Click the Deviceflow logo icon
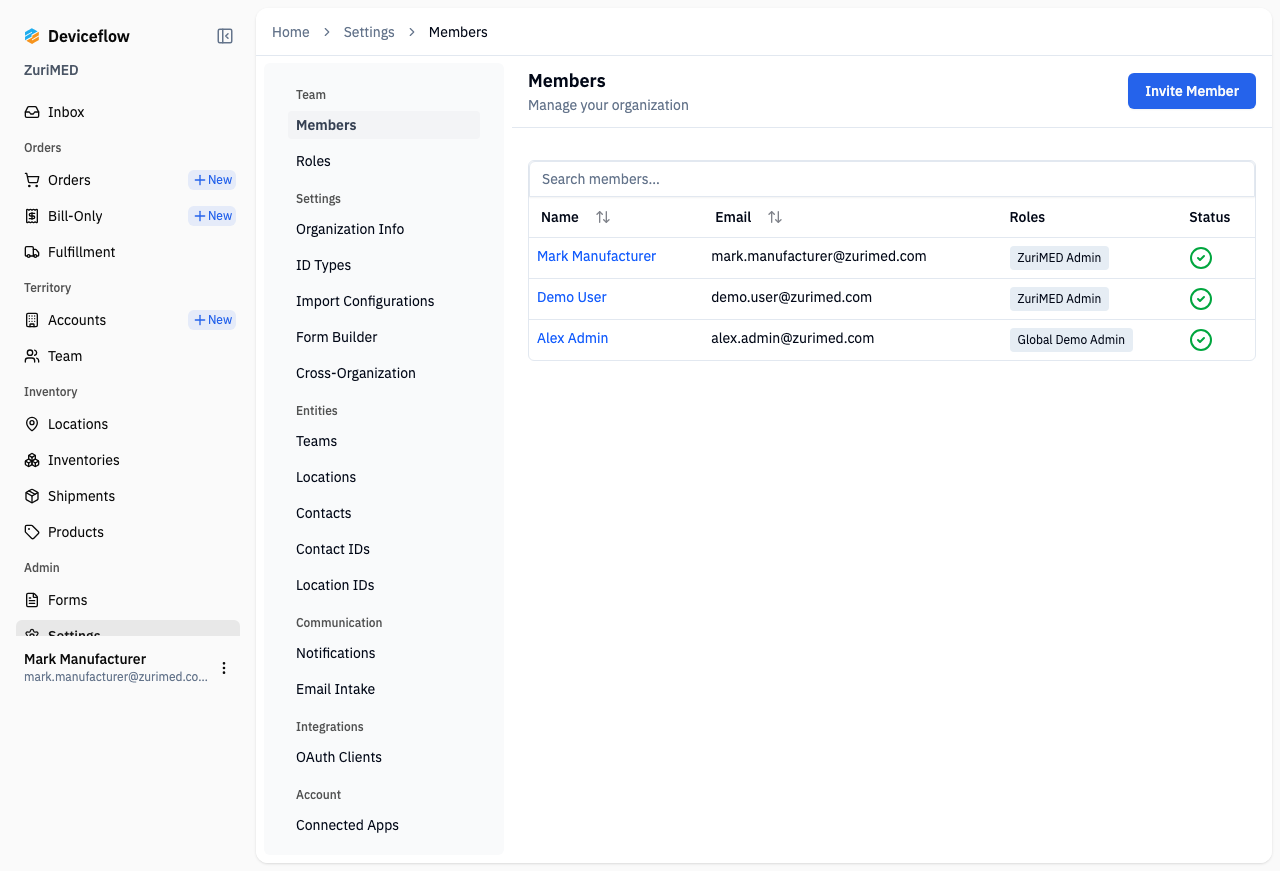1280x871 pixels. pyautogui.click(x=32, y=36)
